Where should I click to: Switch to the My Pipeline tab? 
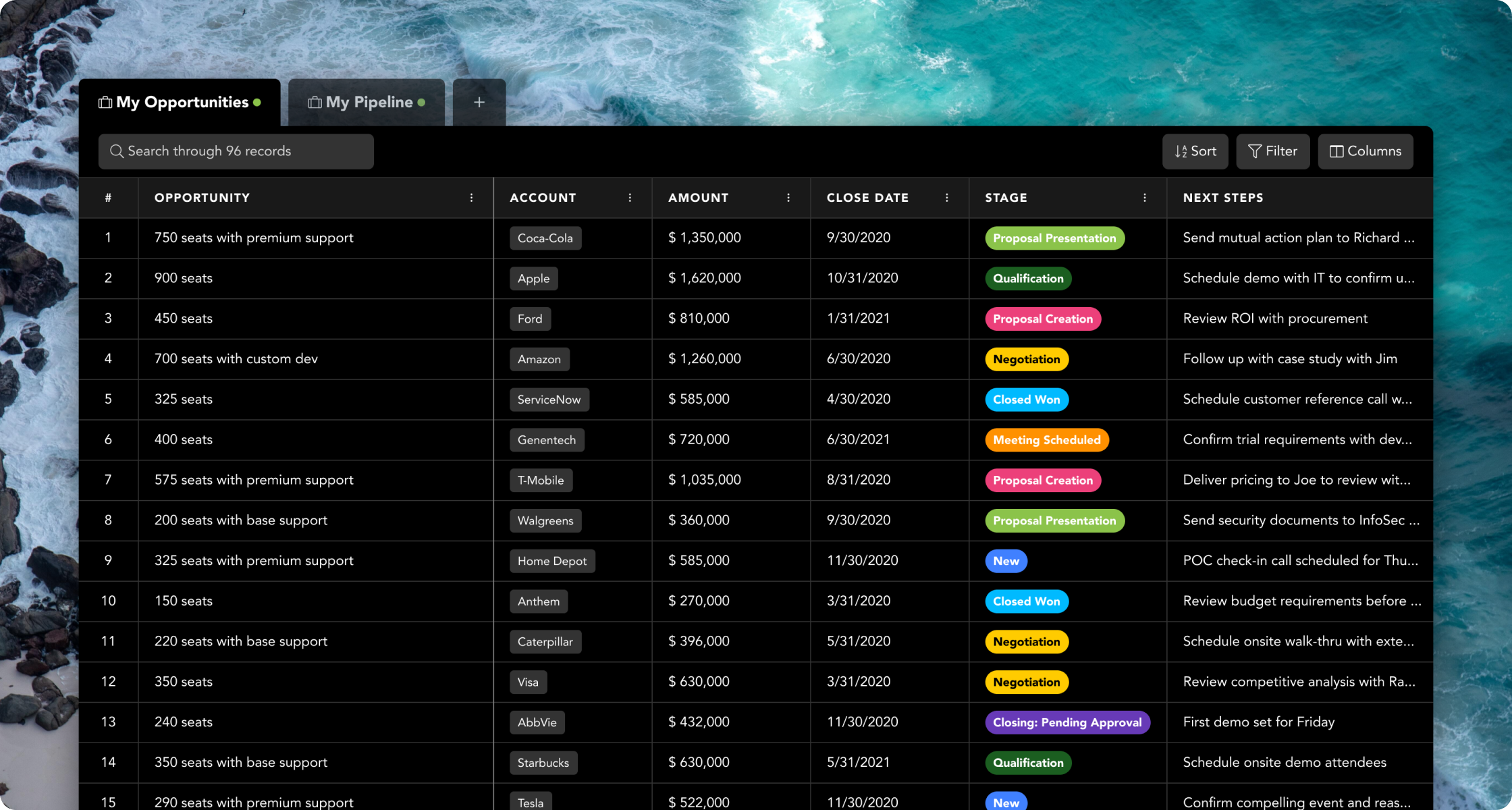369,103
